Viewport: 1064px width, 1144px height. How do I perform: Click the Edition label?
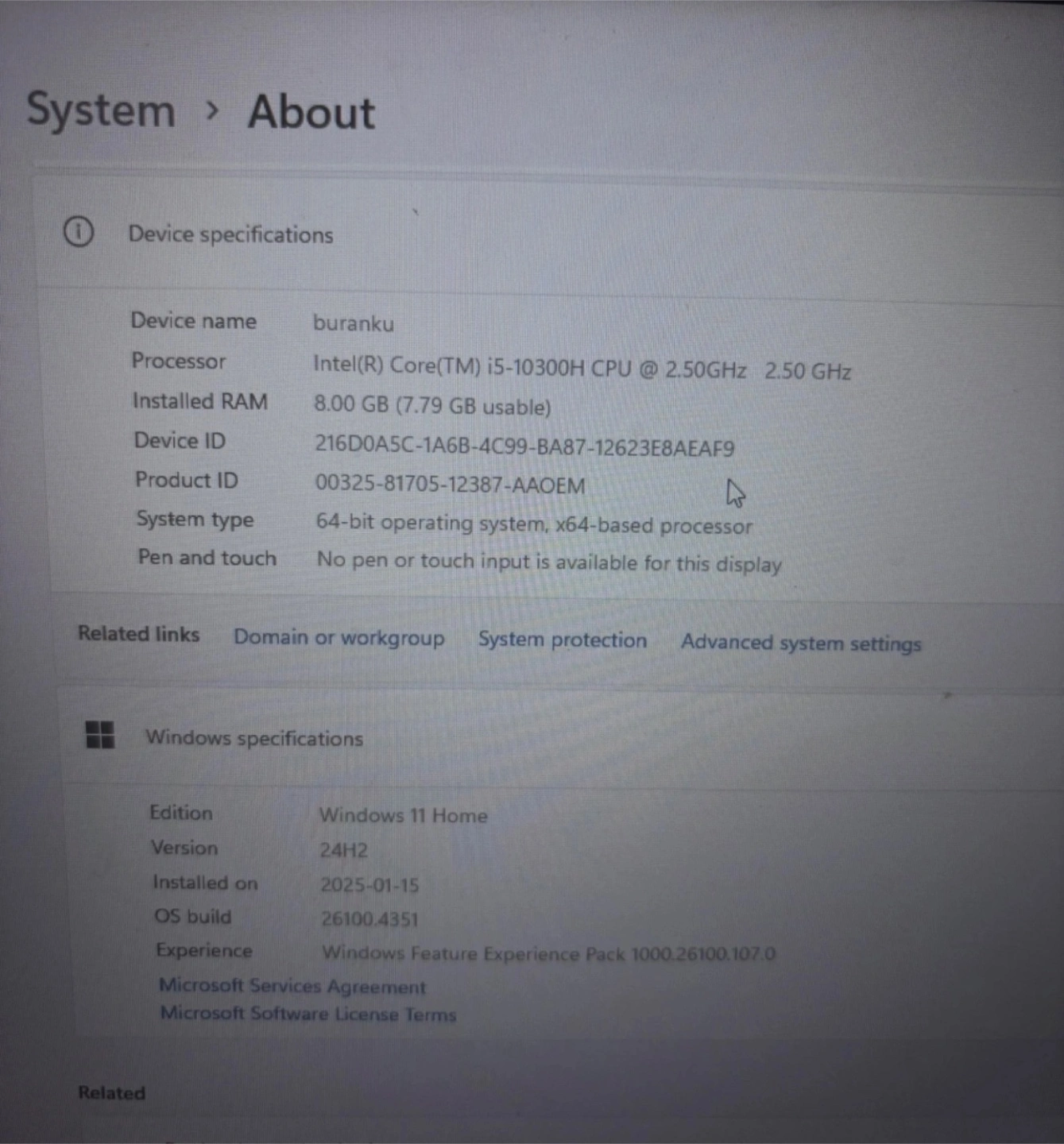pos(181,813)
